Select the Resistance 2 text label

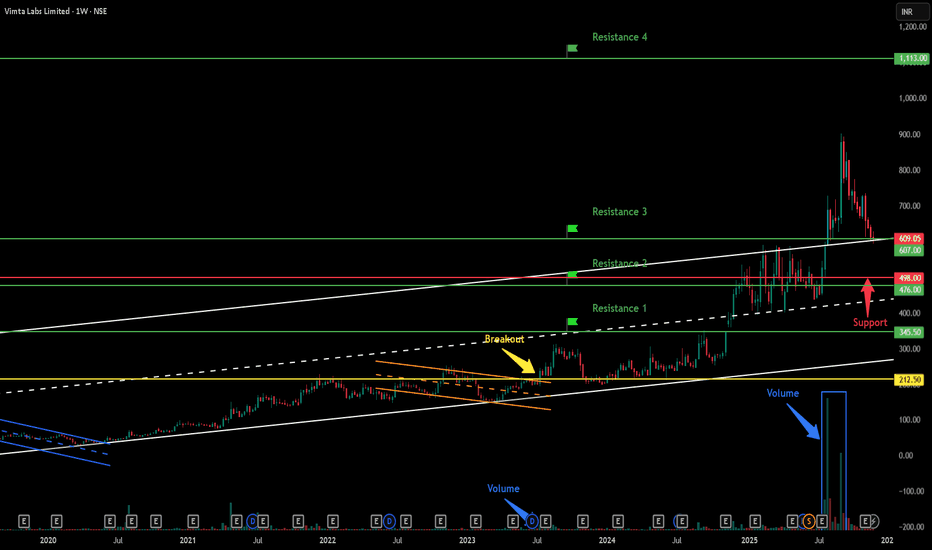tap(619, 263)
